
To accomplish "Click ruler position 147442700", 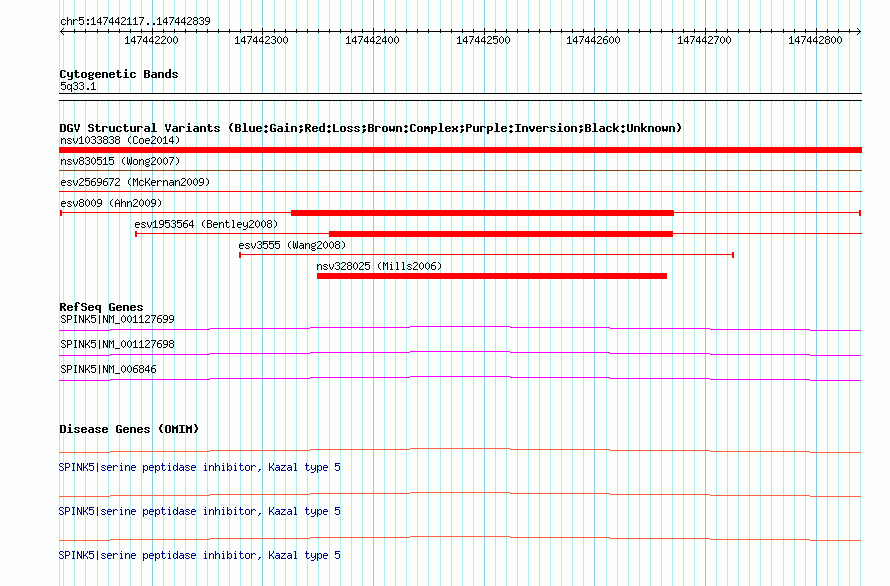I will [704, 40].
